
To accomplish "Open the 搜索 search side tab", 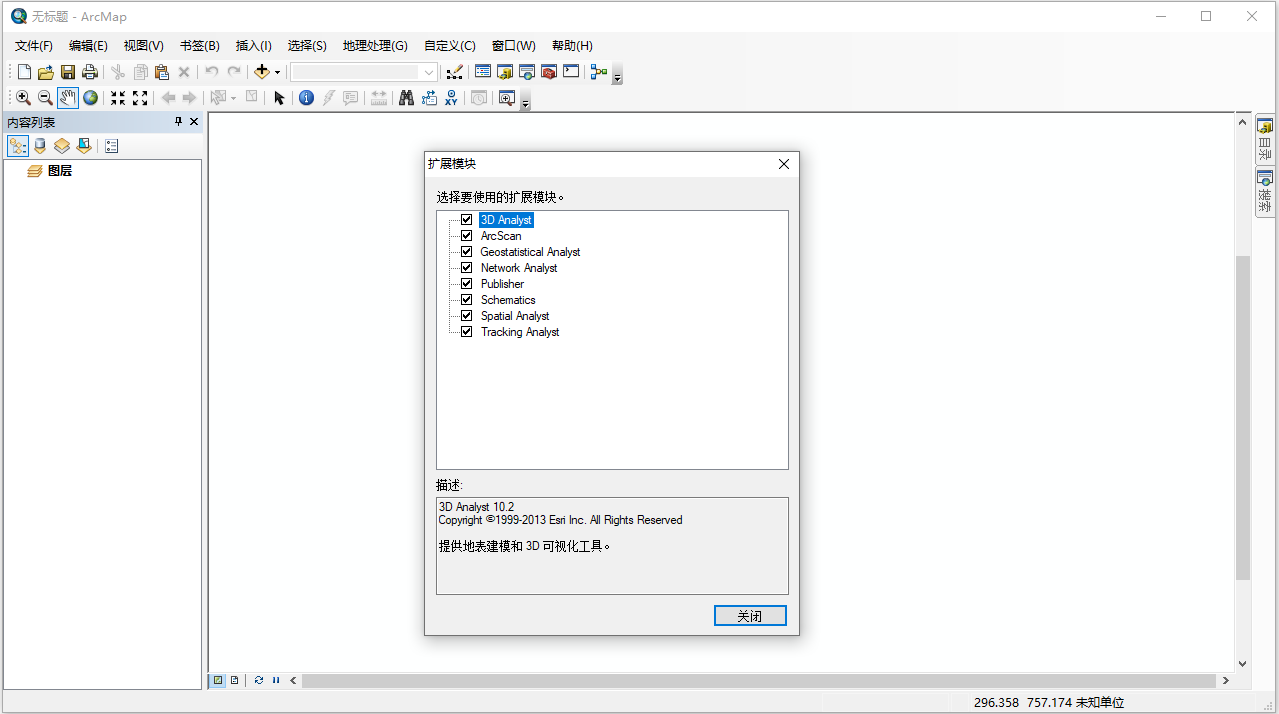I will coord(1265,192).
